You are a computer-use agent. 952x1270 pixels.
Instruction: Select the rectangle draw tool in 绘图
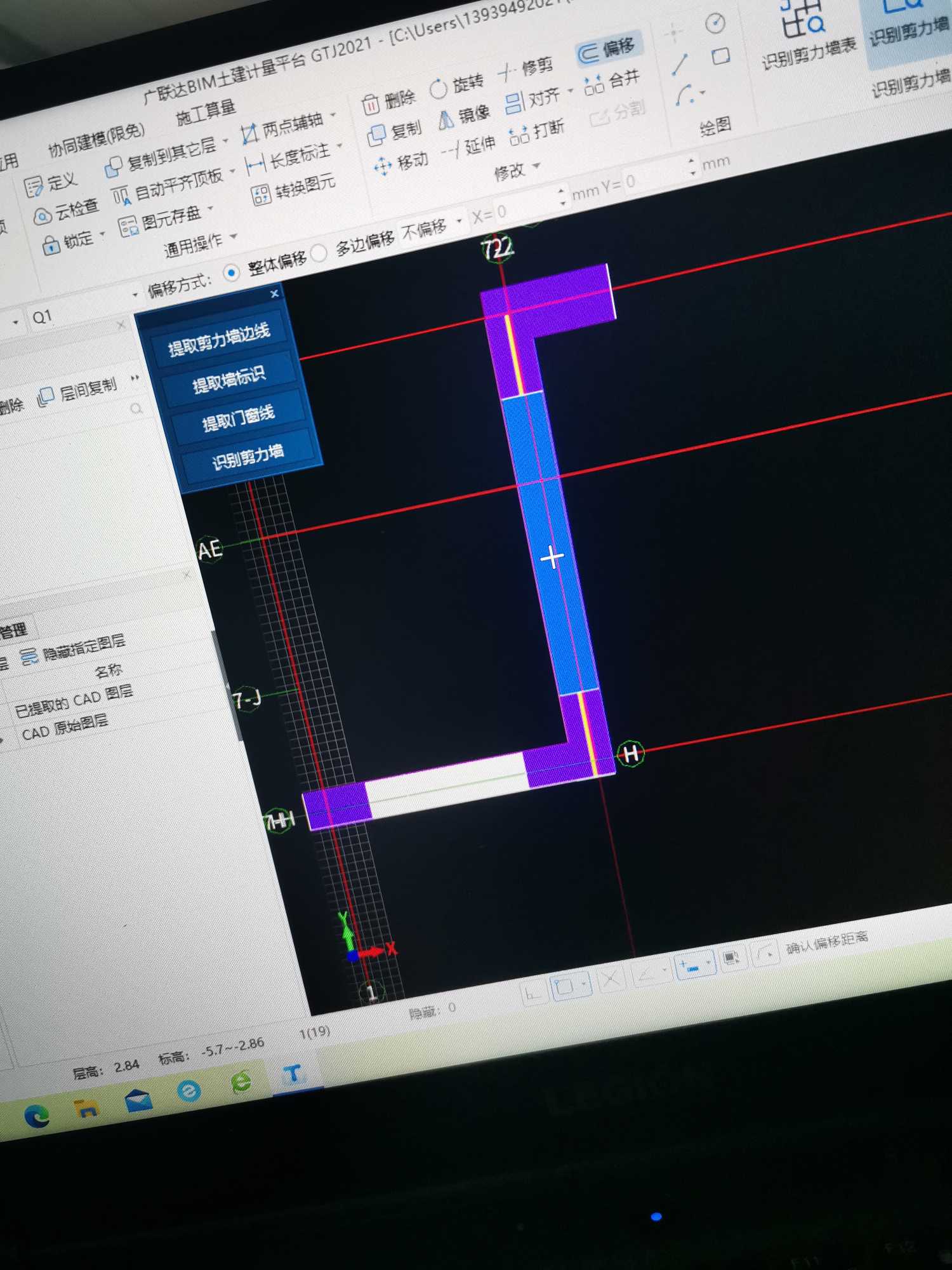point(720,57)
